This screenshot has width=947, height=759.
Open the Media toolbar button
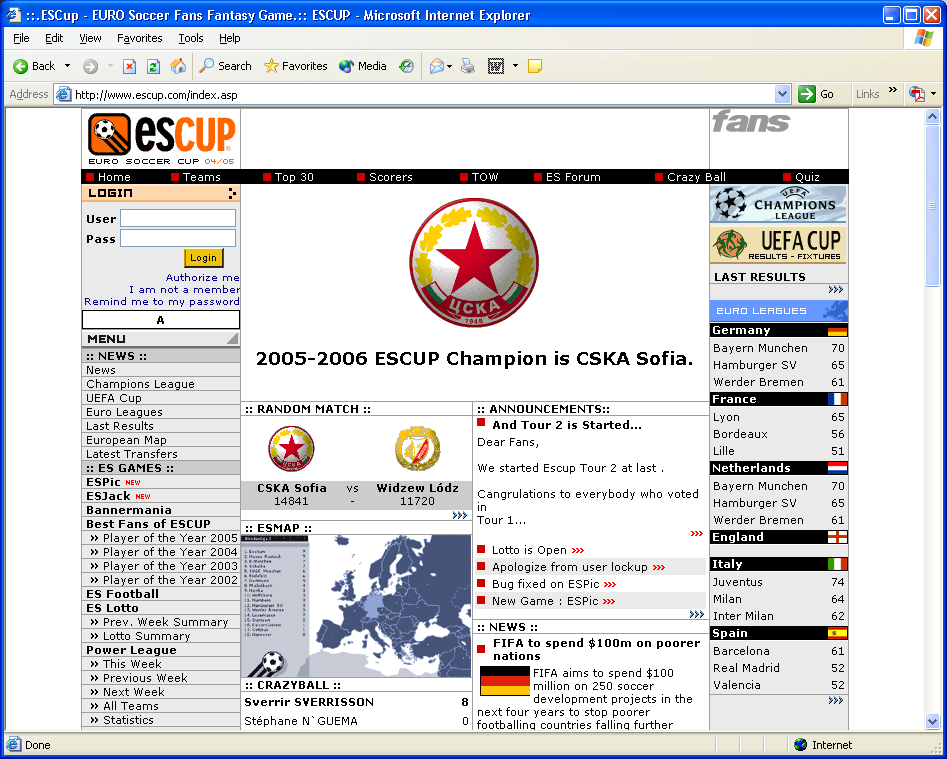pos(362,66)
